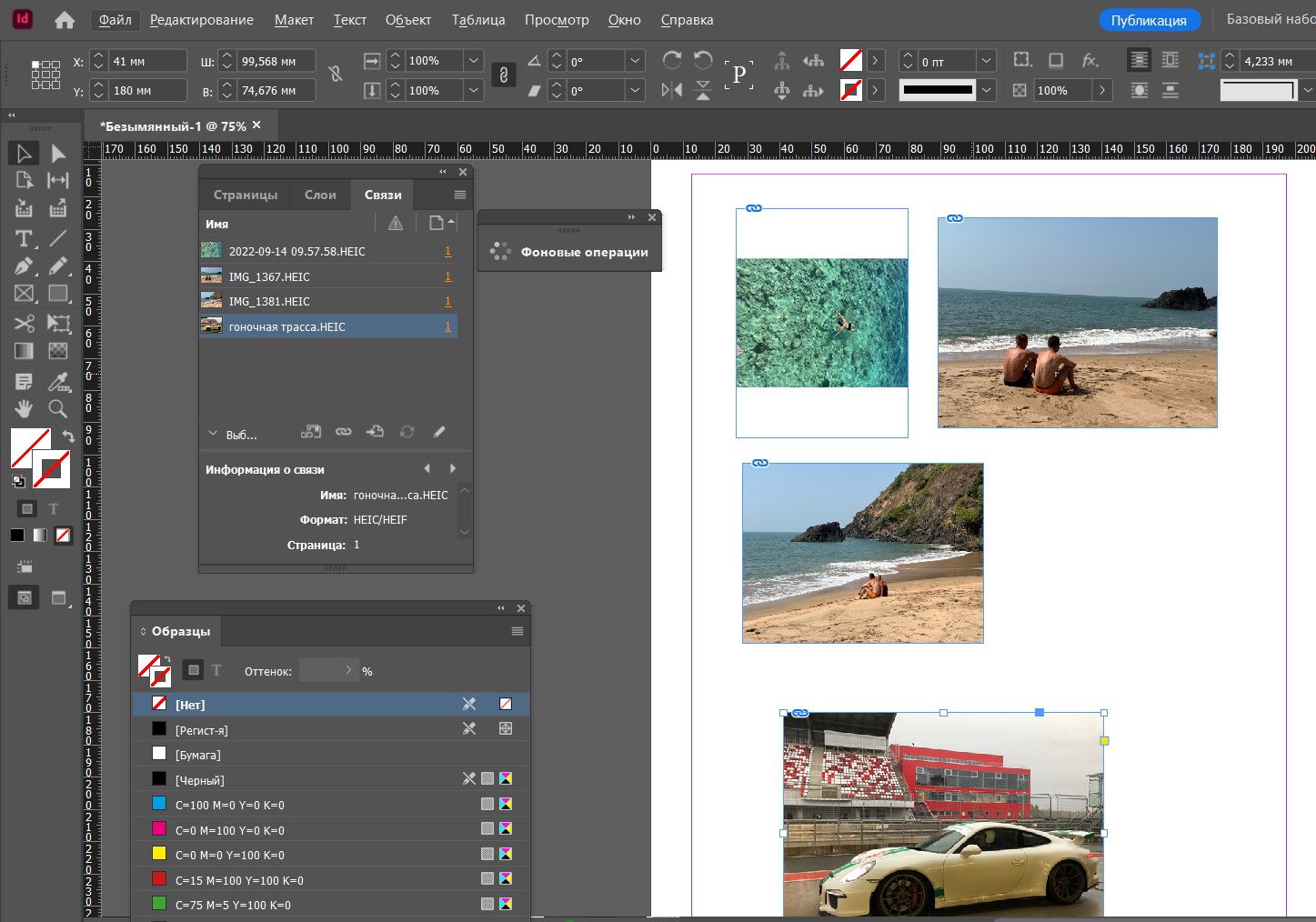Choose the Zoom magnifier tool

(x=58, y=409)
